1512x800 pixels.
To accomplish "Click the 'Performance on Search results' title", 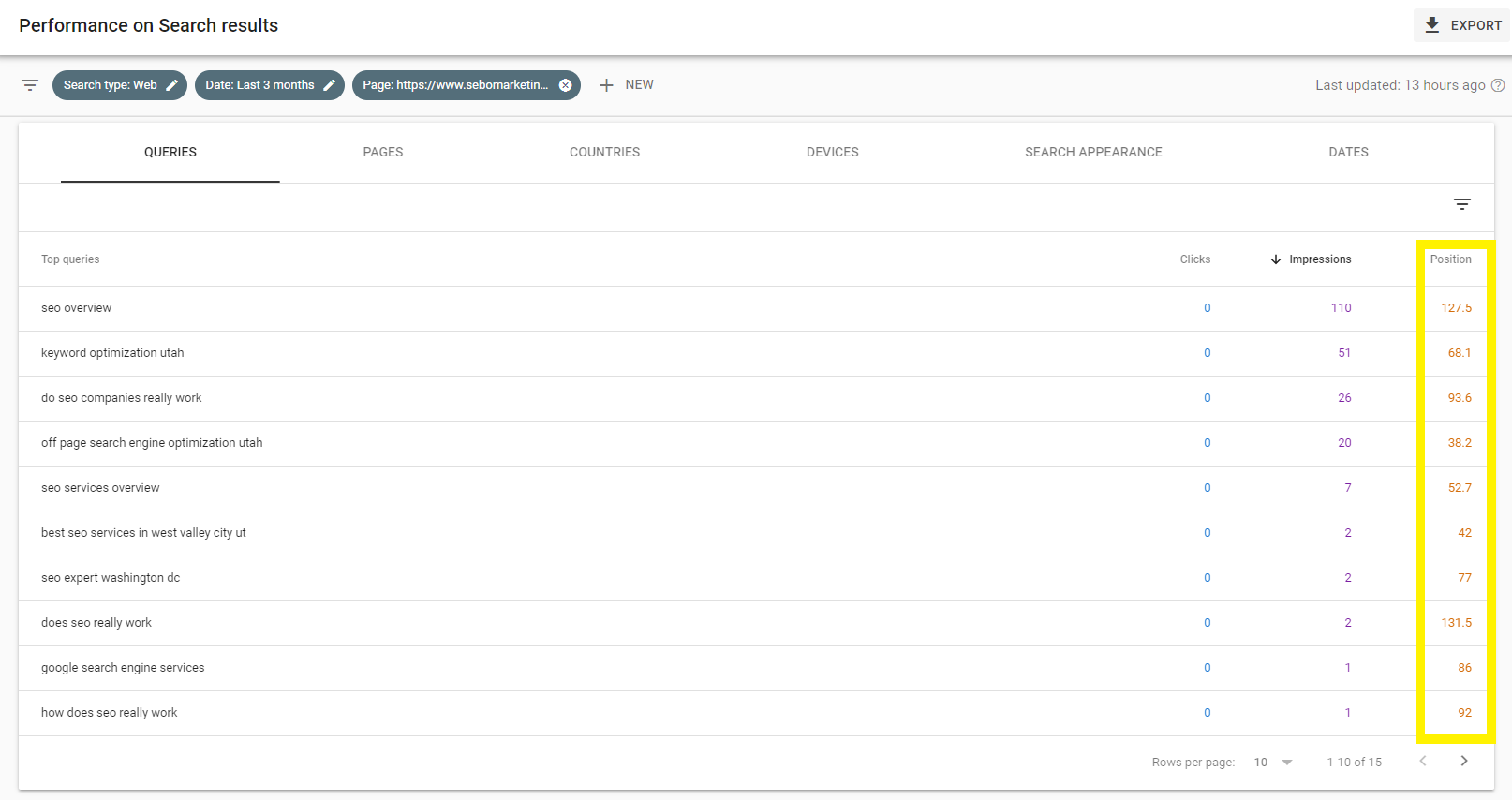I will [149, 25].
